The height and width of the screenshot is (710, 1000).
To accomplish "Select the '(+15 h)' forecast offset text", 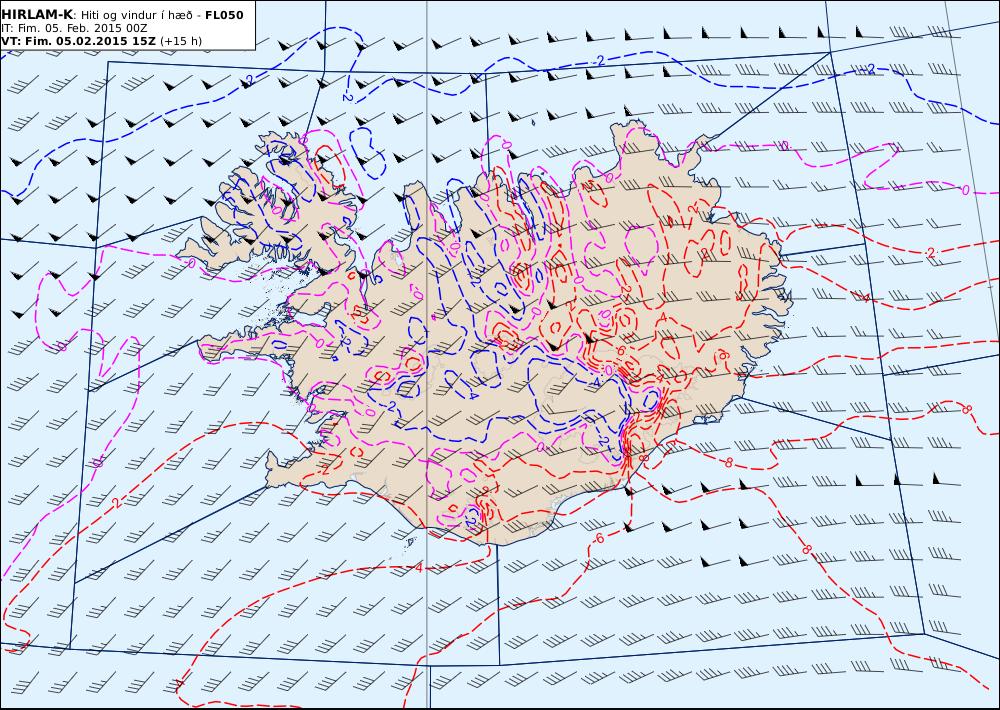I will point(180,41).
